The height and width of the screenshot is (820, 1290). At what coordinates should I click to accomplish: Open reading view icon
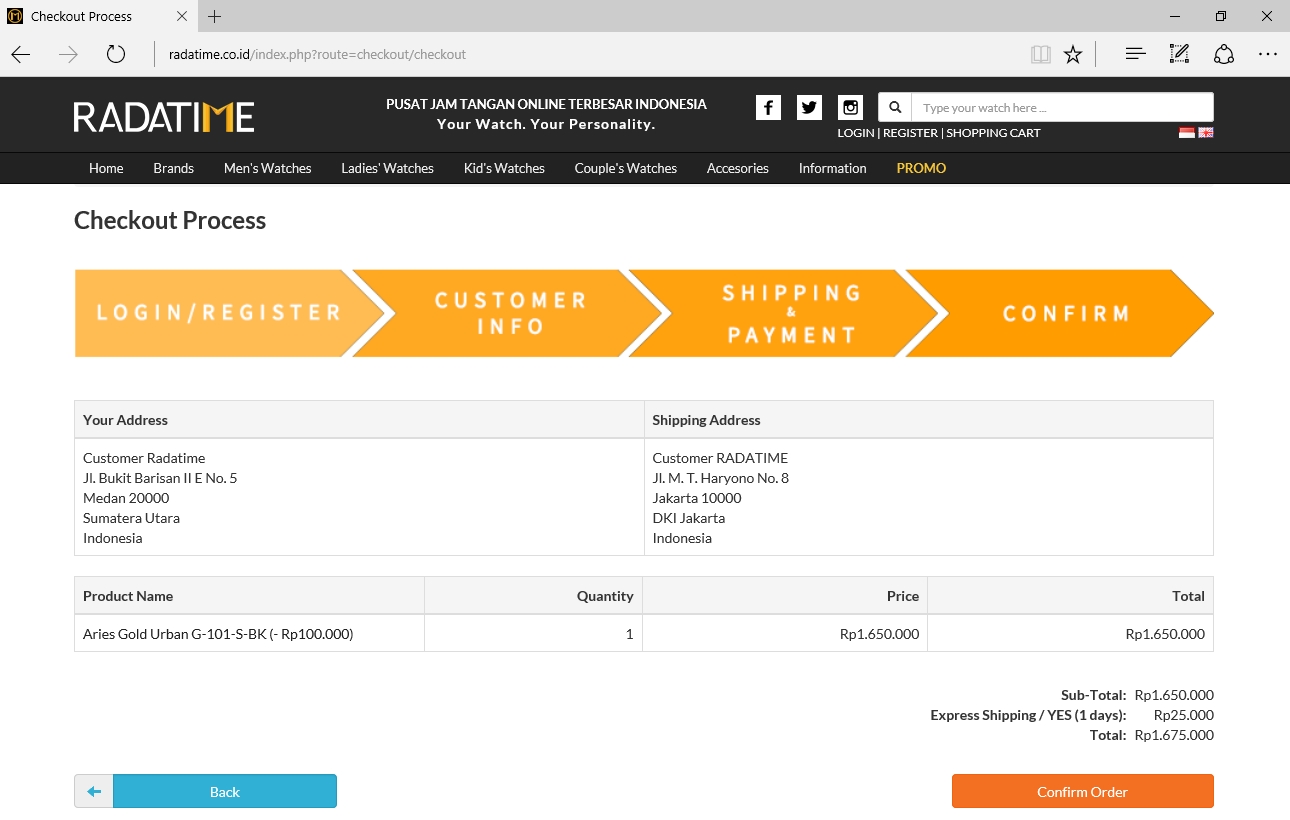(x=1041, y=54)
